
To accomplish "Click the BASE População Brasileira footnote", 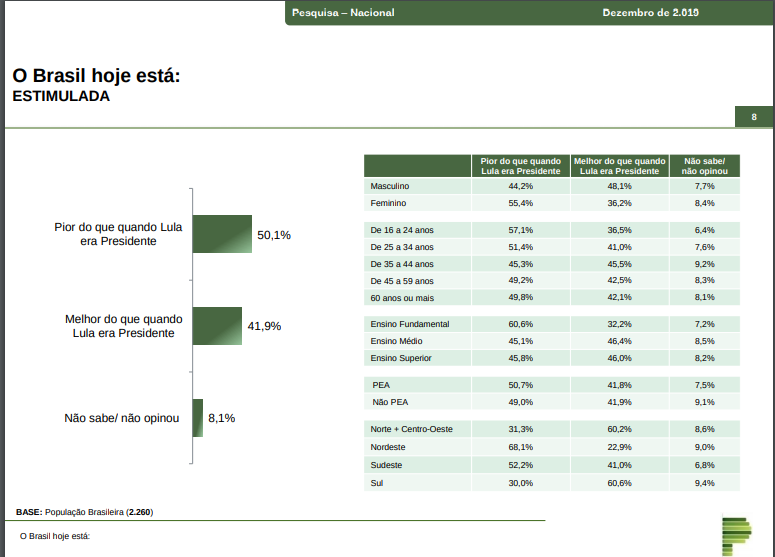I will 84,511.
